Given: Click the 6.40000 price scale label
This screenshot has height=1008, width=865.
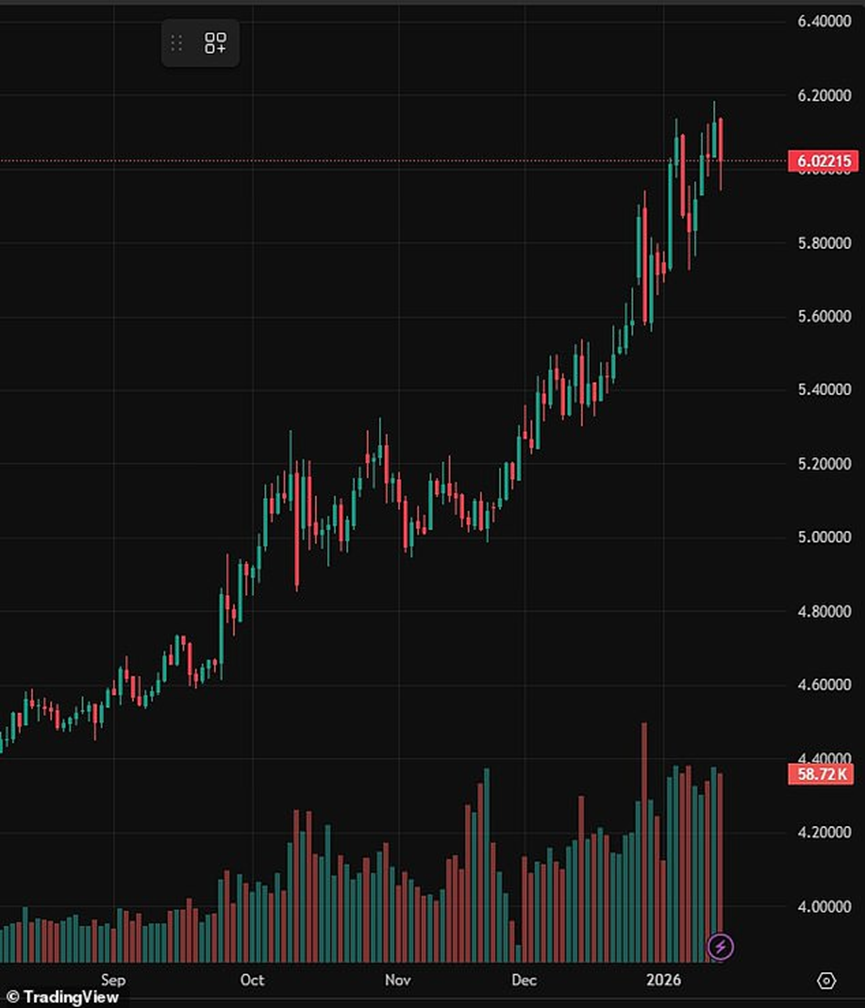Looking at the screenshot, I should tap(825, 21).
